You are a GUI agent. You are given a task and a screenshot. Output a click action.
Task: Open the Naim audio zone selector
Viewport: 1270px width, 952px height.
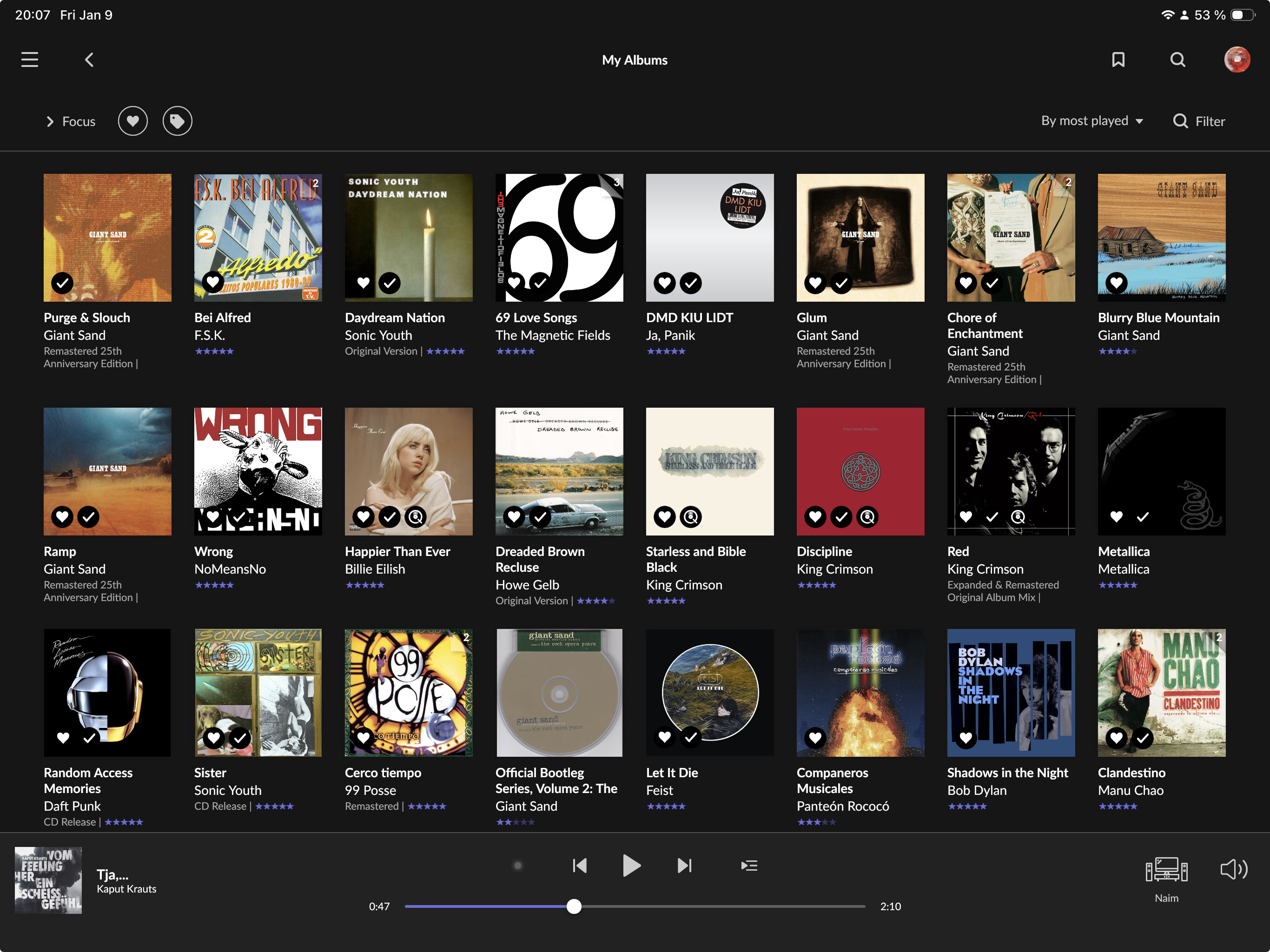pyautogui.click(x=1165, y=872)
